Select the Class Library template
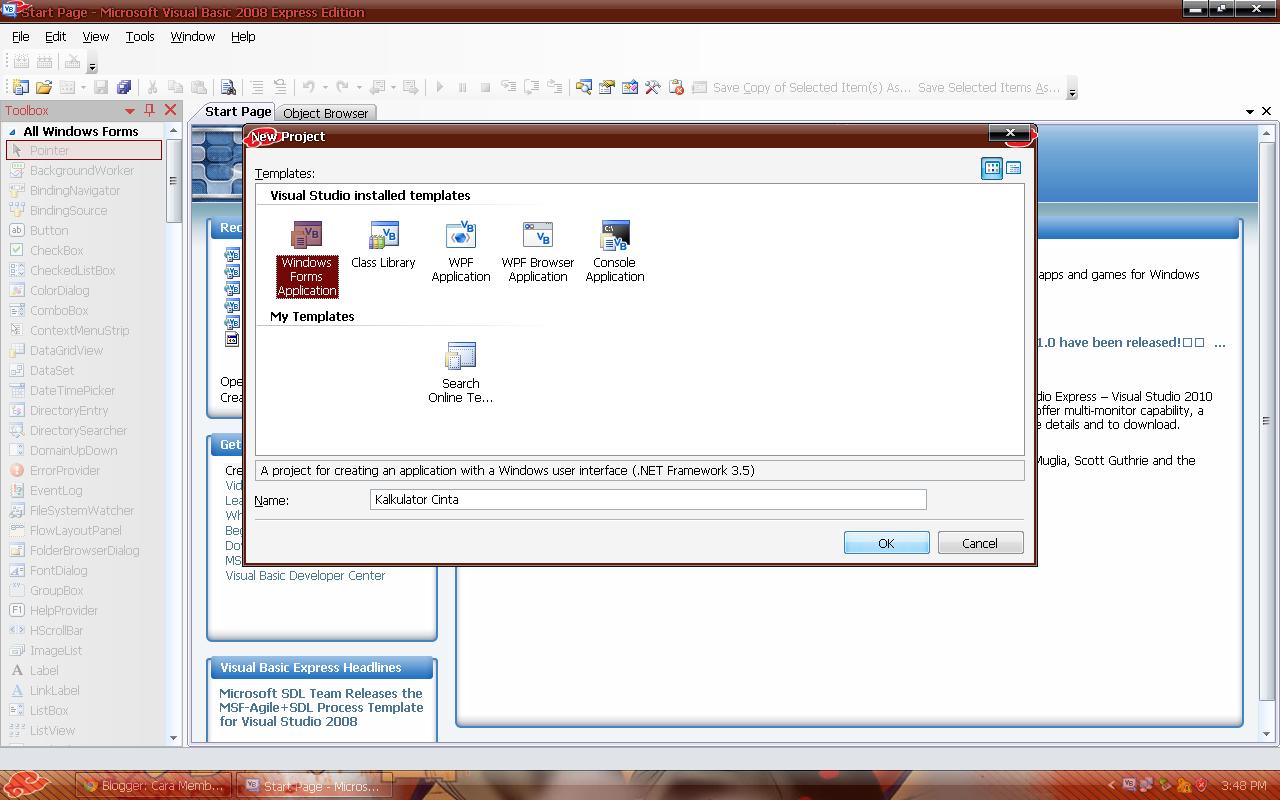Screen dimensions: 1280x800 pyautogui.click(x=383, y=245)
